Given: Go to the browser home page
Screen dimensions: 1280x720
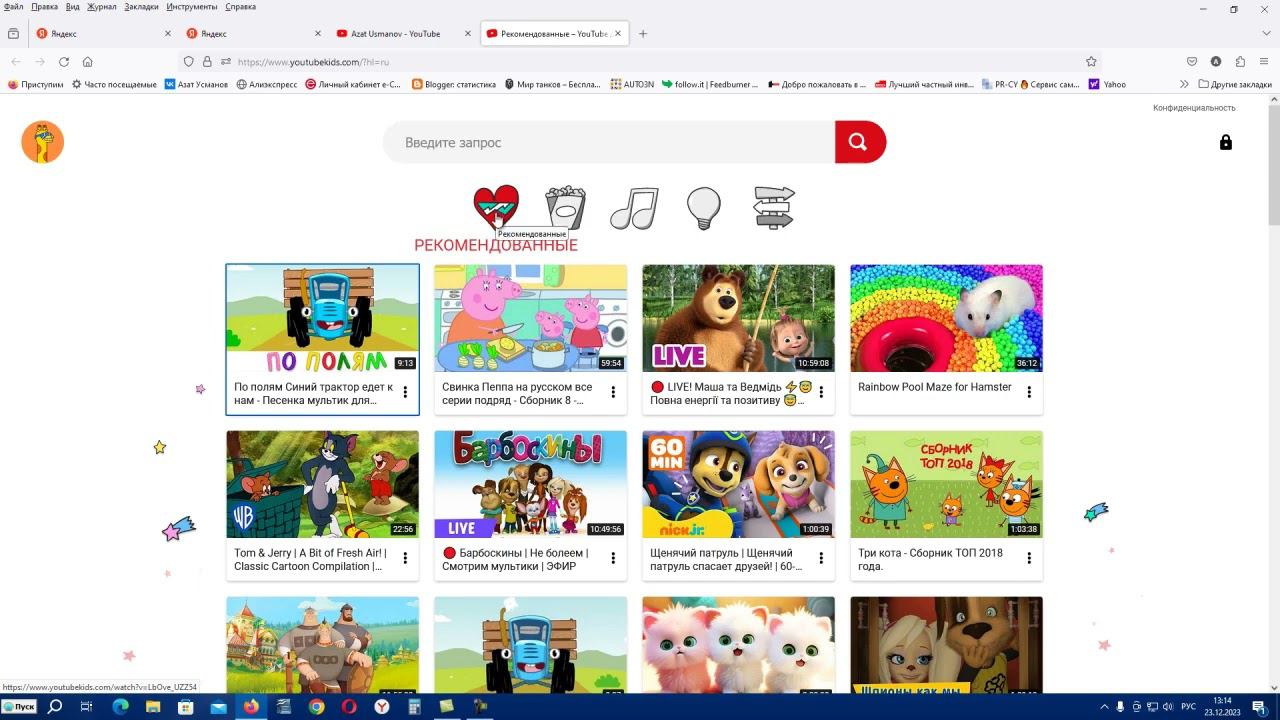Looking at the screenshot, I should pyautogui.click(x=88, y=62).
